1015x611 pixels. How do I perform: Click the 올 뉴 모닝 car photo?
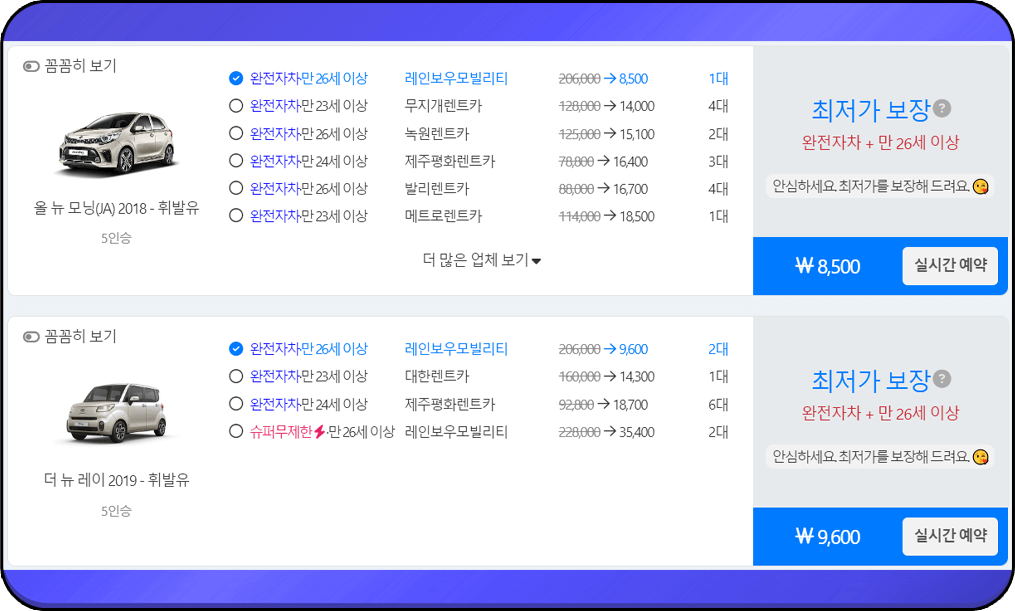[x=113, y=140]
